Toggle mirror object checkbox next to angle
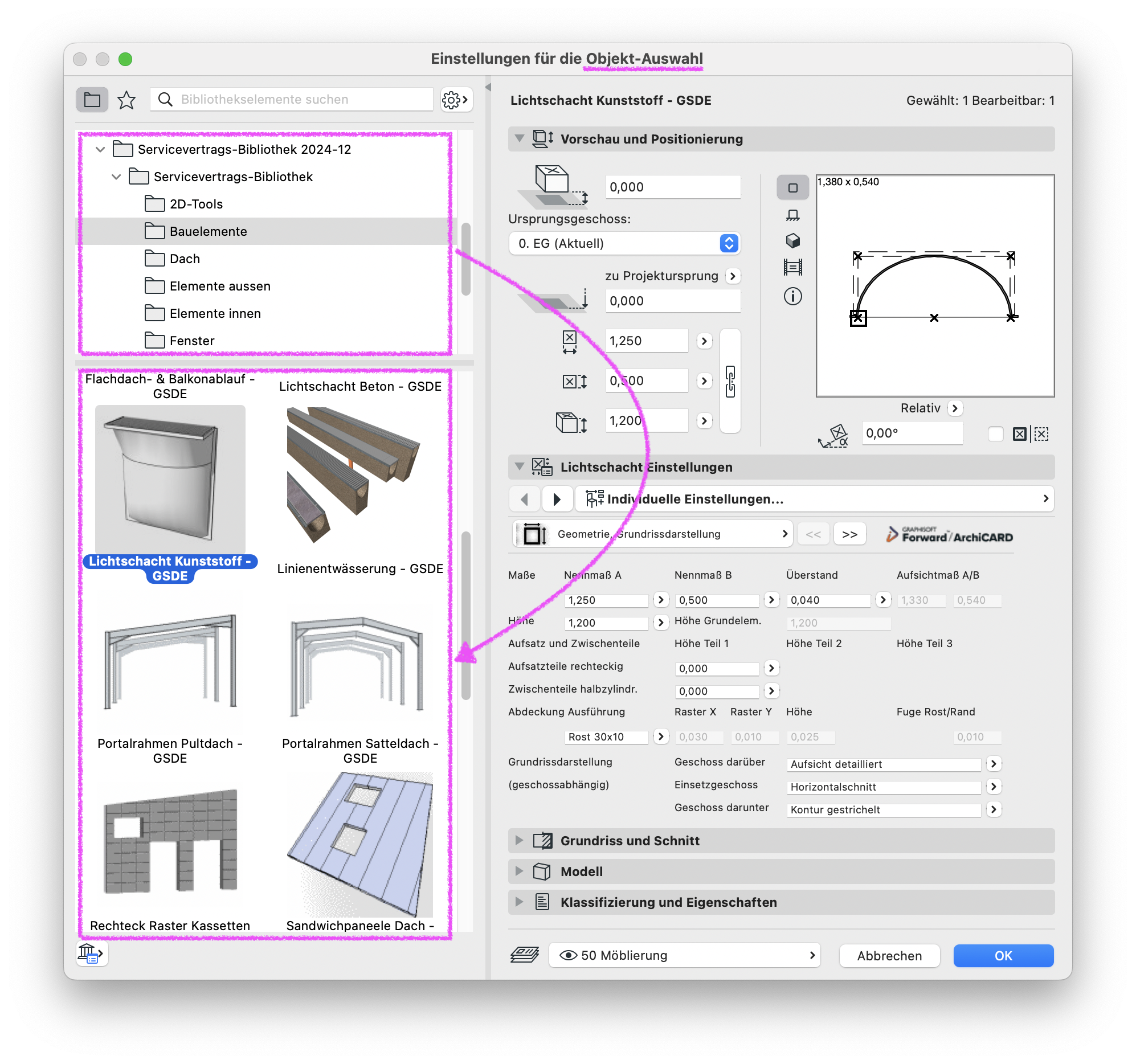 click(995, 433)
